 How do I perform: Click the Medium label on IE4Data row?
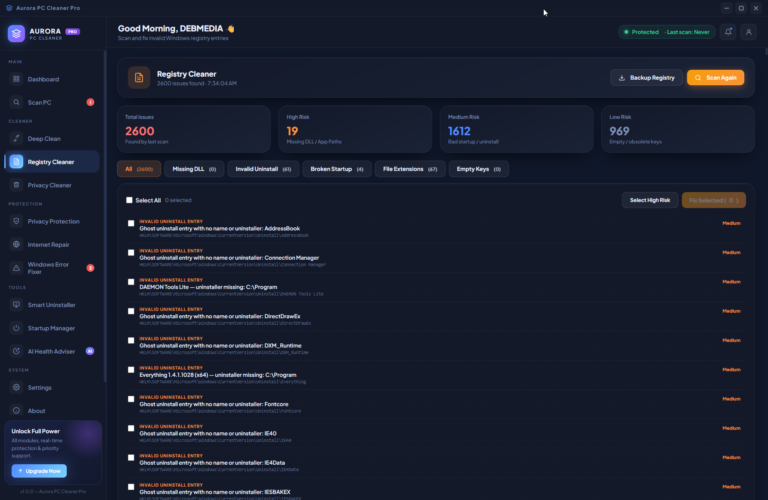coord(731,457)
